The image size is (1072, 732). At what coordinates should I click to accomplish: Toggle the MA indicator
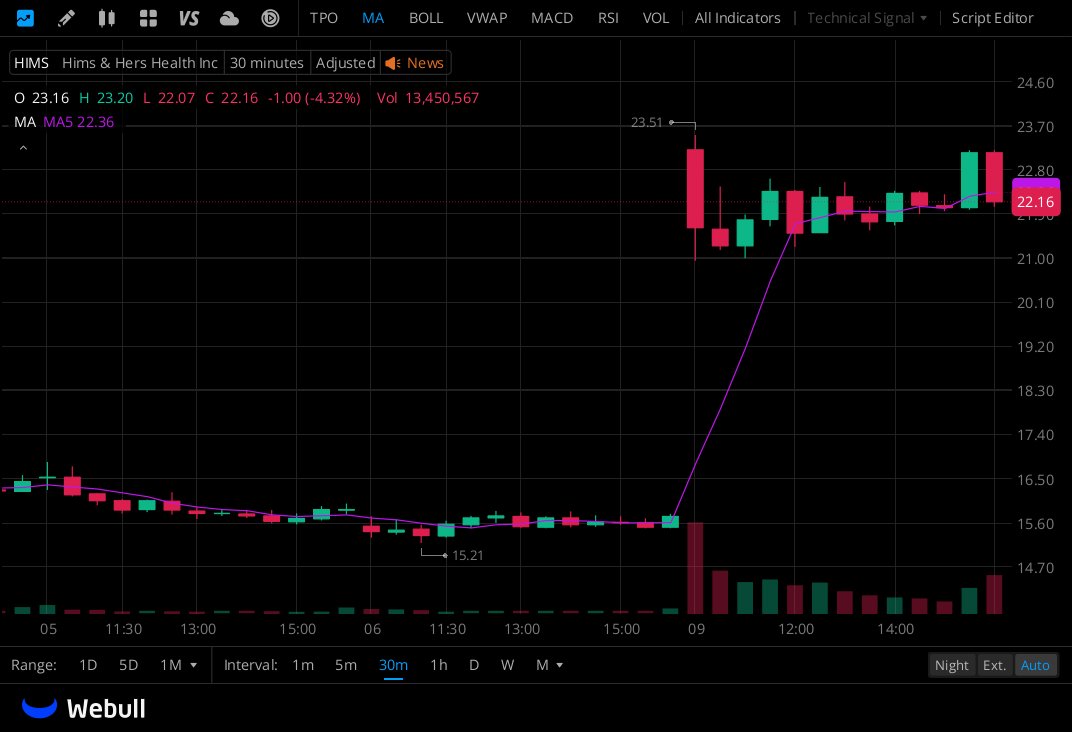tap(373, 18)
